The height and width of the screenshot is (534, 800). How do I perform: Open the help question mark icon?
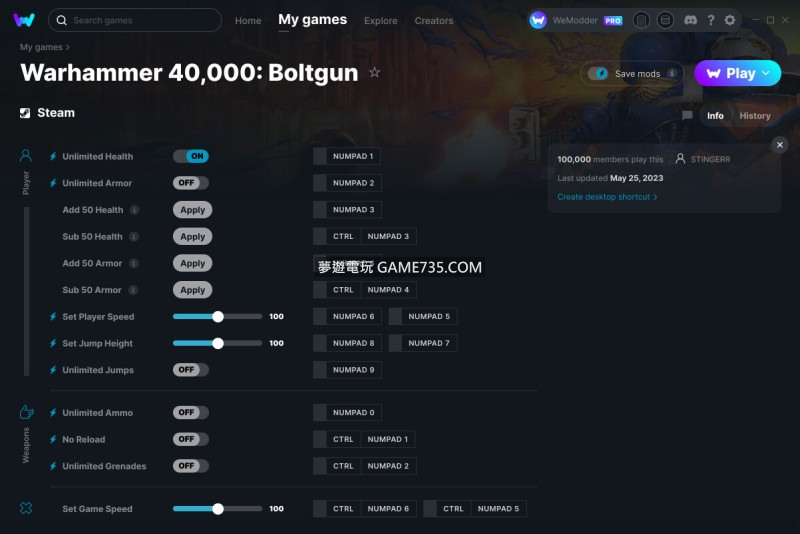click(711, 20)
